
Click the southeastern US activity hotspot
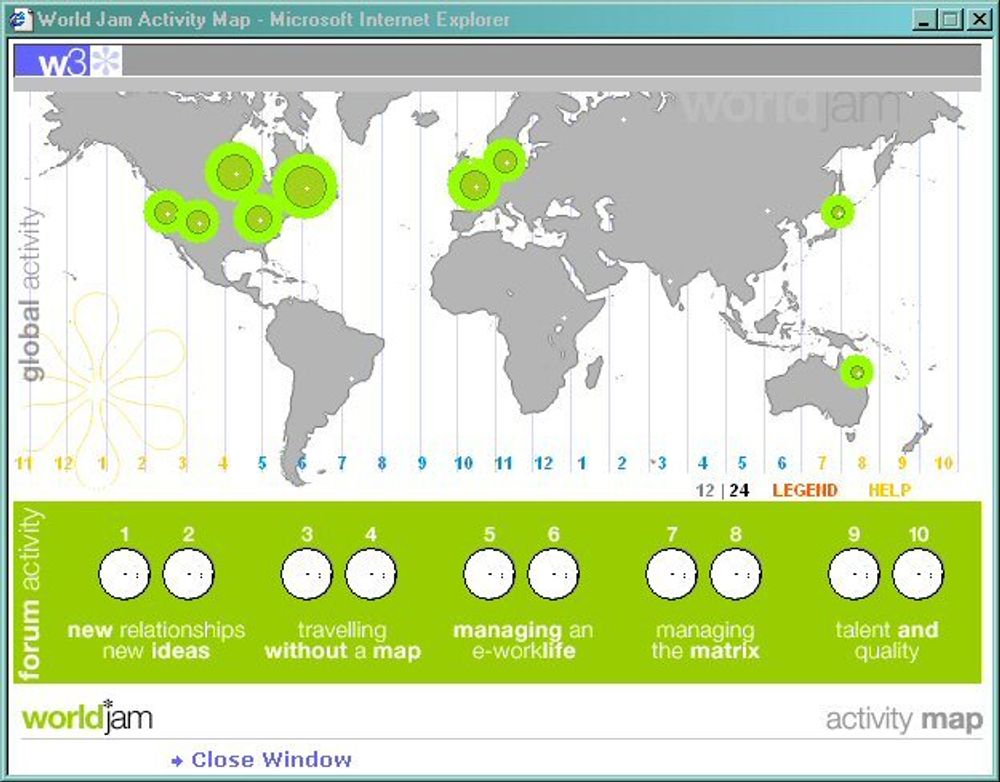(259, 219)
